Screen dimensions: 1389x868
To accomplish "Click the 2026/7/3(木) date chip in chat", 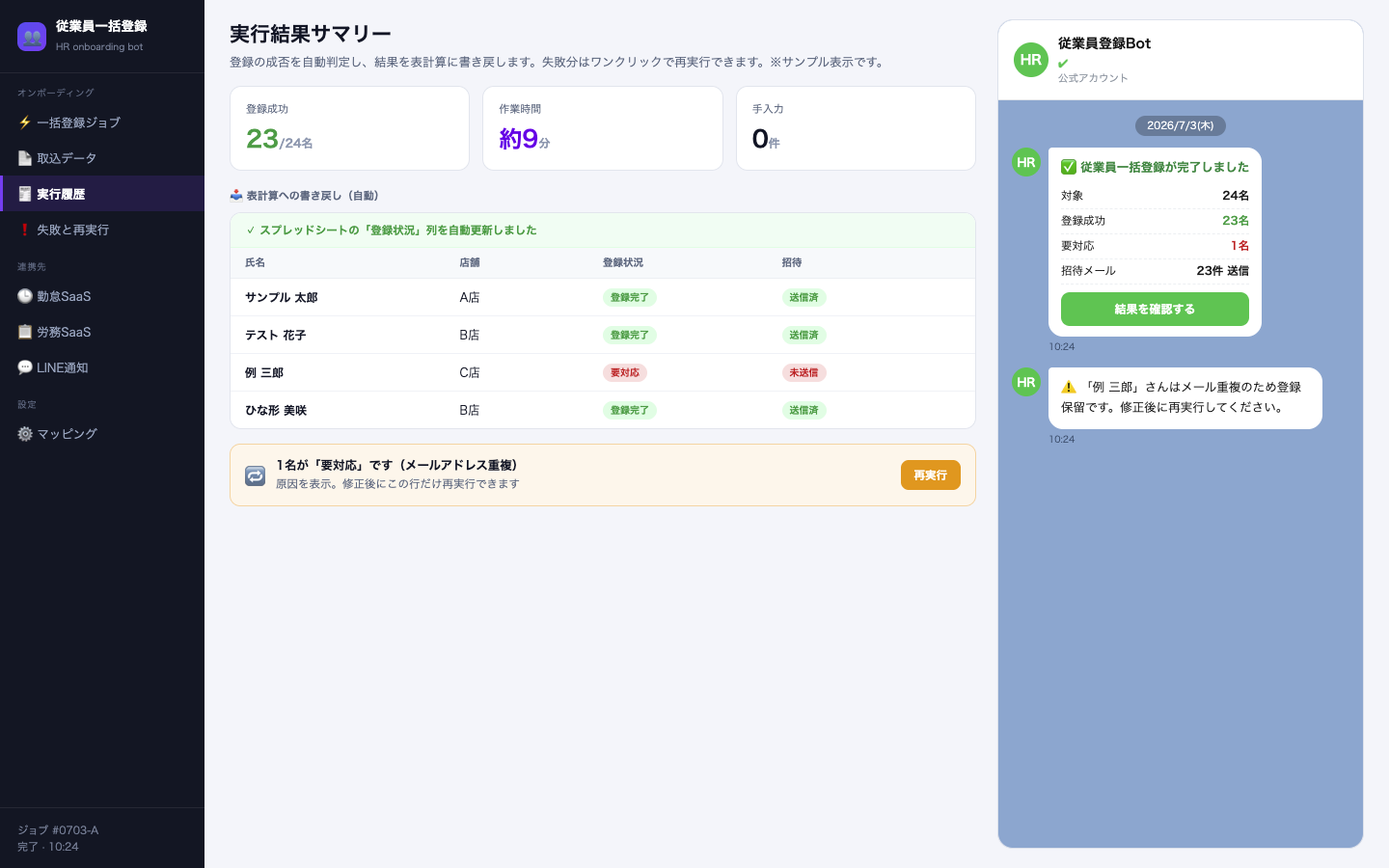I will (x=1181, y=125).
